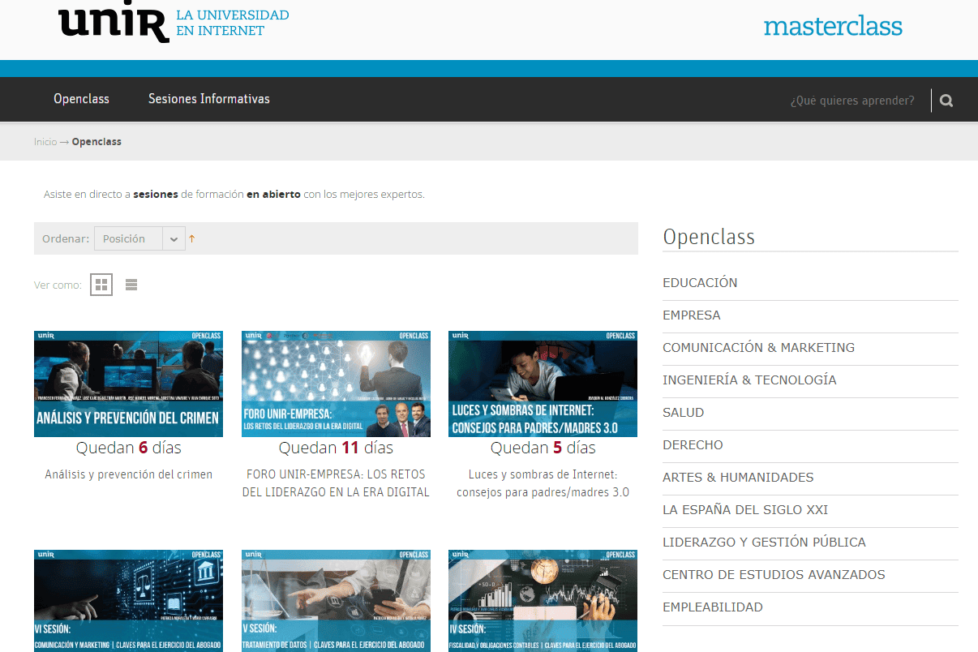
Task: Select the EDUCACIÓN category
Action: click(700, 283)
